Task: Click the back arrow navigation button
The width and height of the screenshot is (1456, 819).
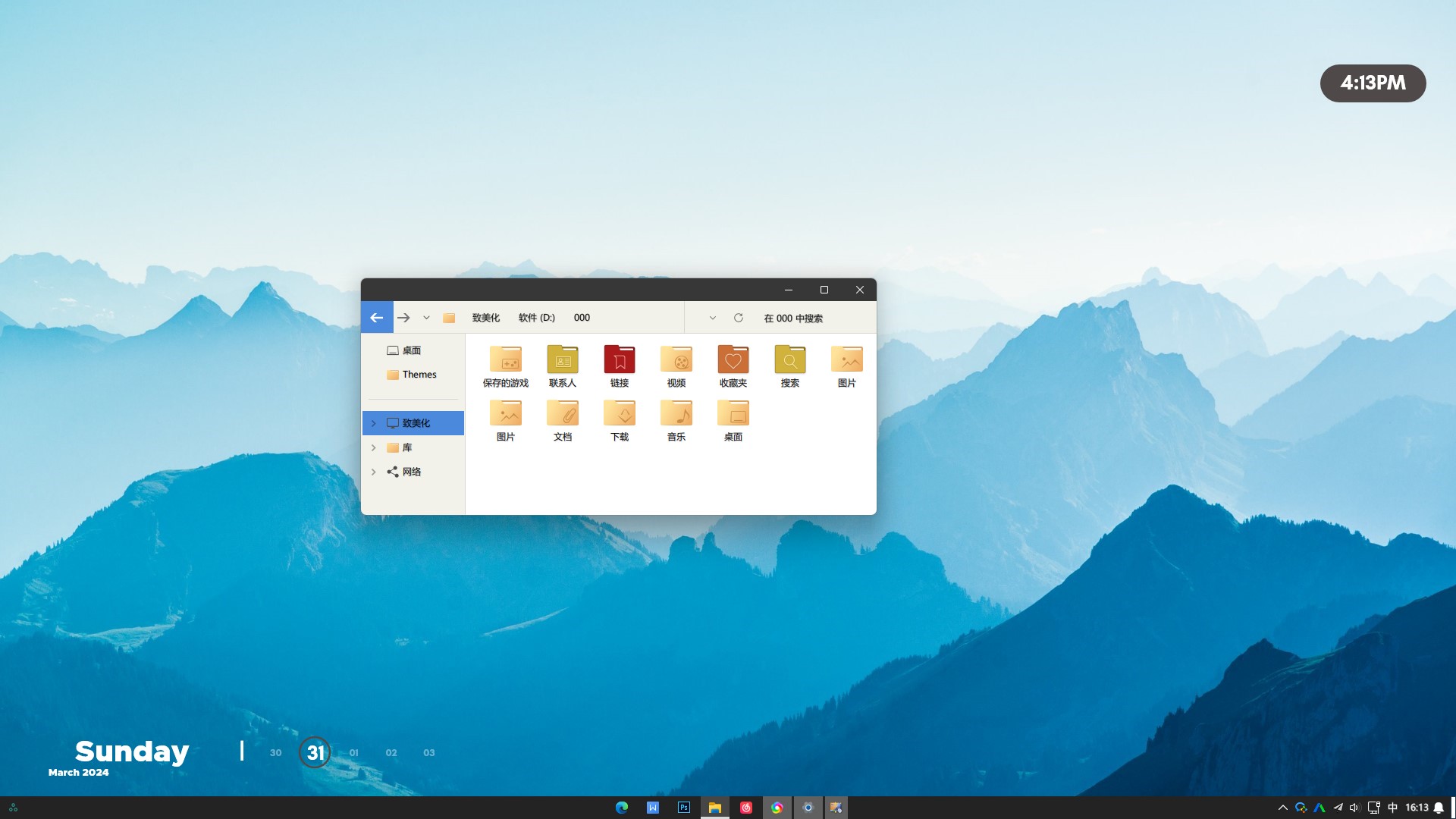Action: point(377,318)
